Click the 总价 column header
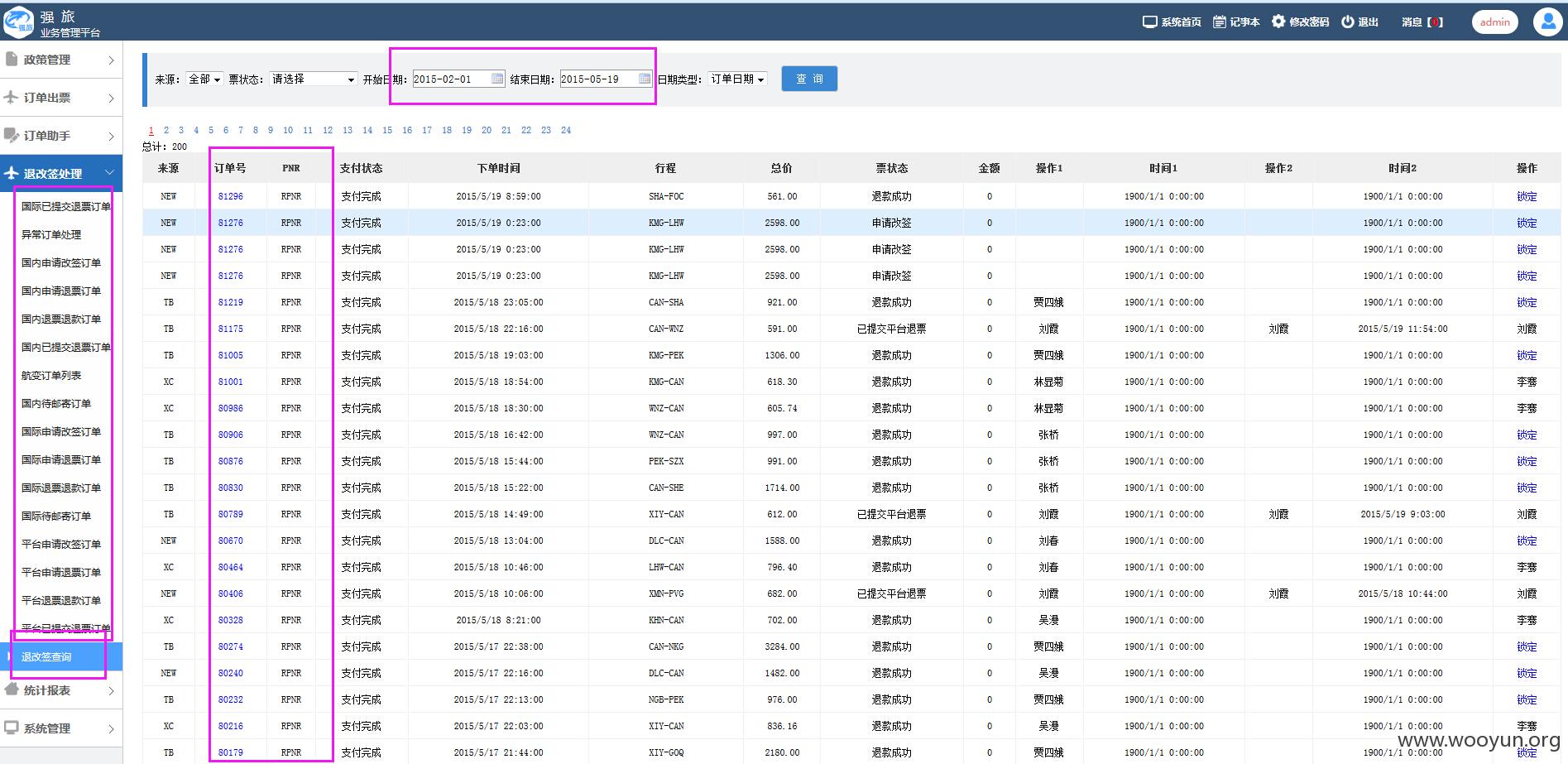 coord(781,168)
